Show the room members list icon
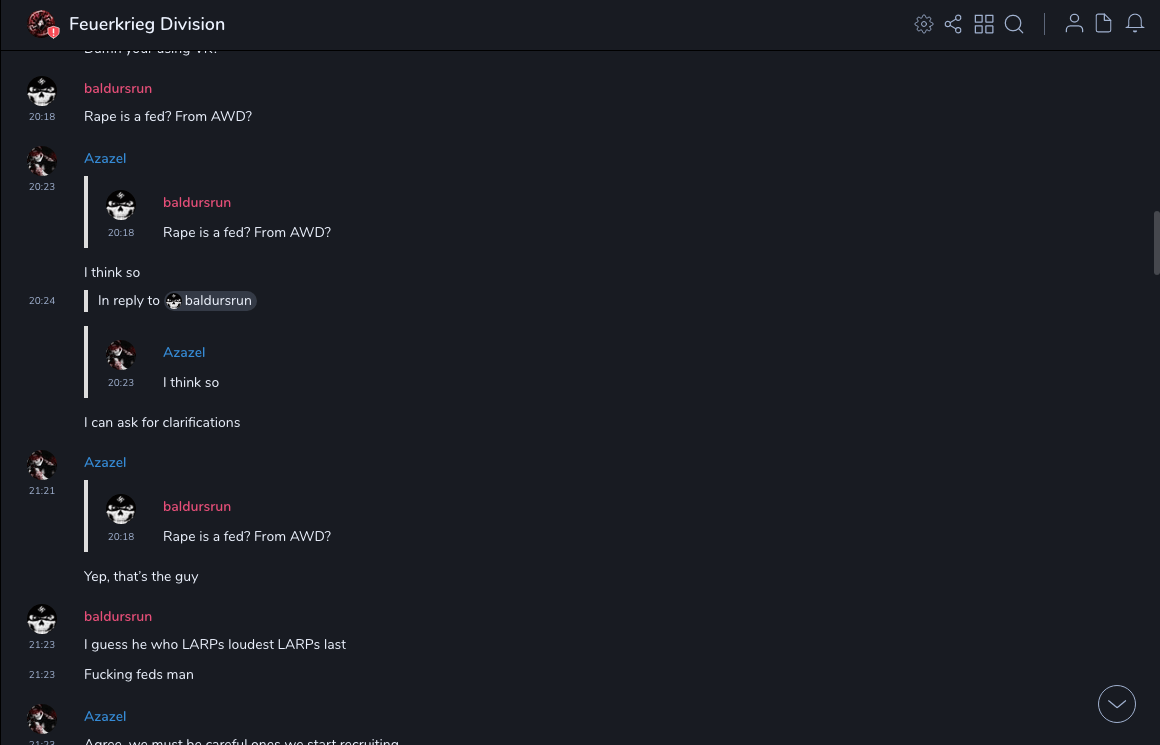 [x=1074, y=24]
